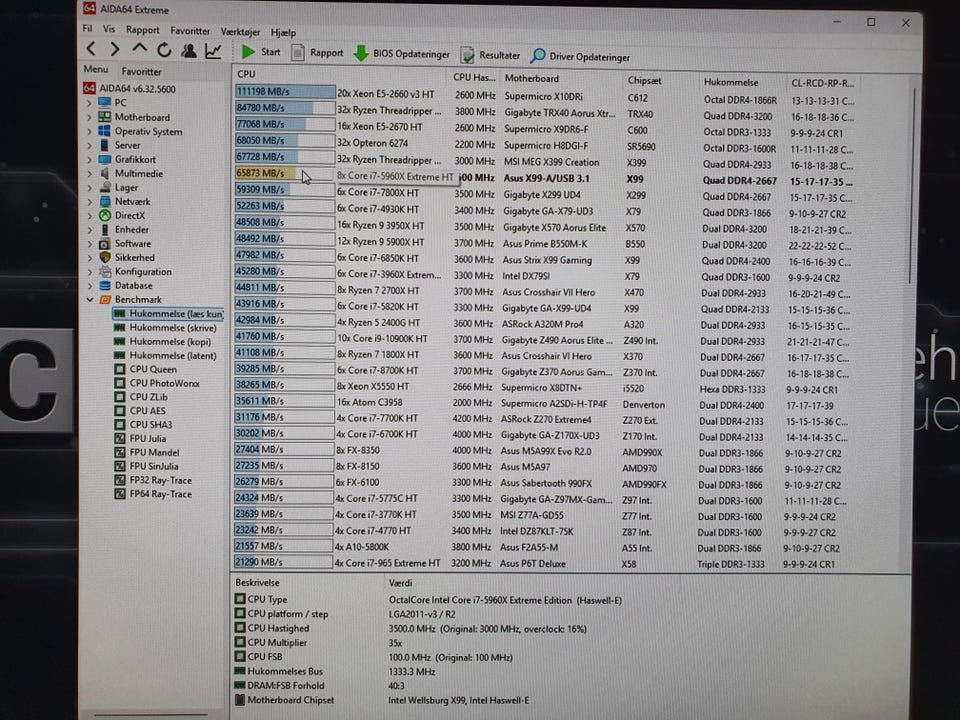The height and width of the screenshot is (720, 960).
Task: Sort by the Motherboard column header
Action: [x=561, y=78]
